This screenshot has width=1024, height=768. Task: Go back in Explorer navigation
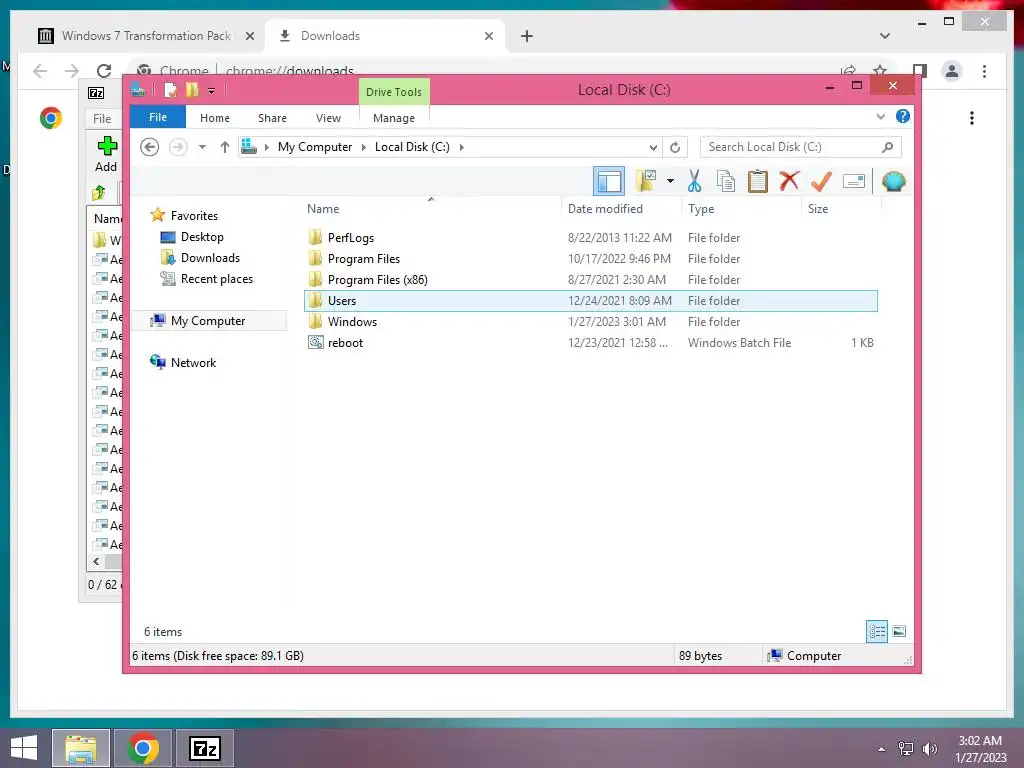pyautogui.click(x=150, y=147)
